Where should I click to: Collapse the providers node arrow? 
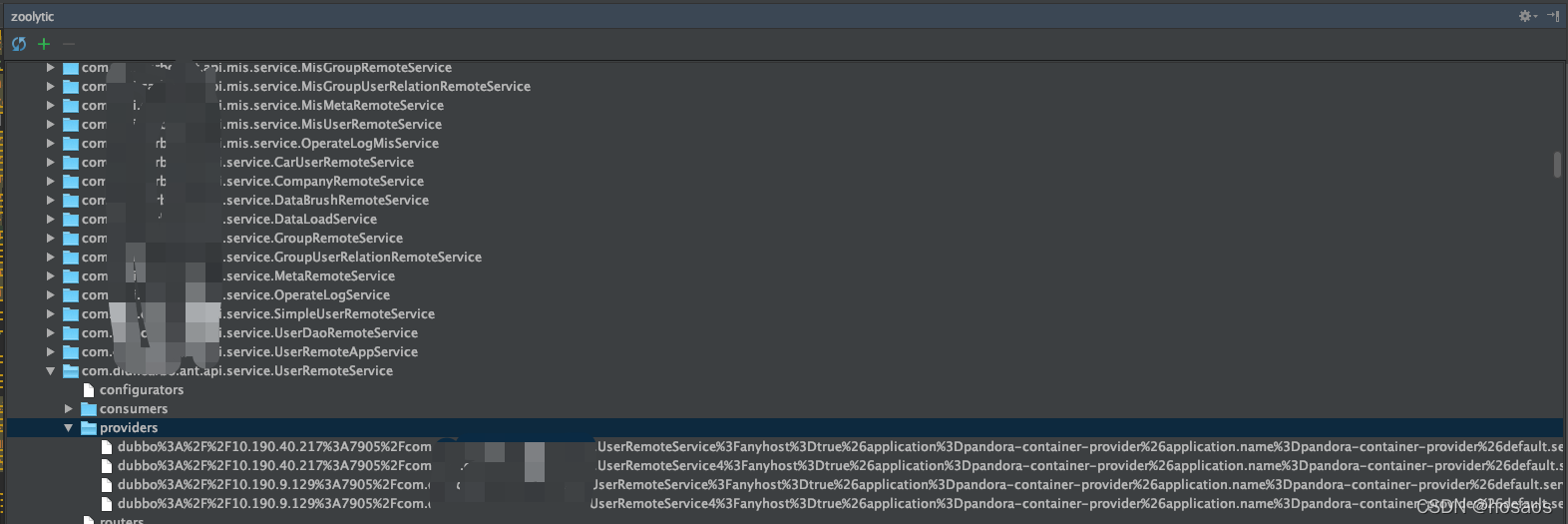(x=69, y=428)
